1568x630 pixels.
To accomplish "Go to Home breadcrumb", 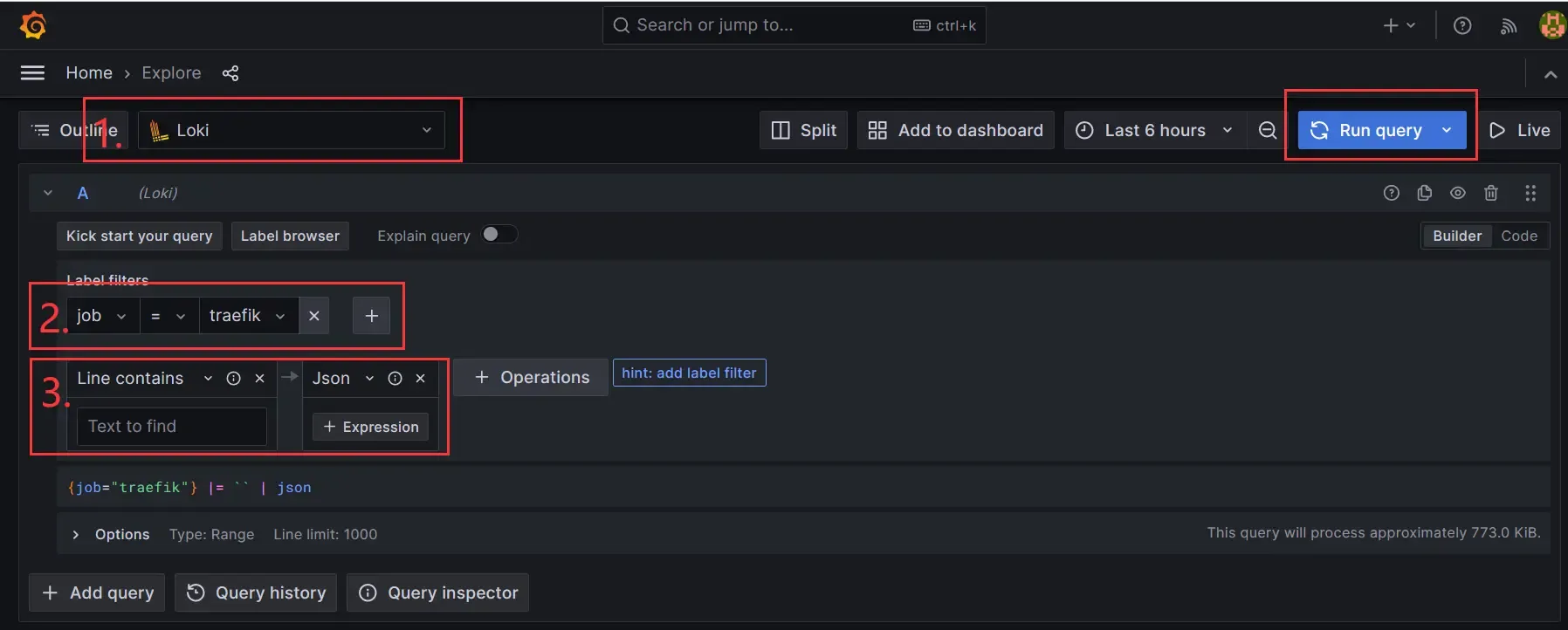I will pyautogui.click(x=89, y=73).
